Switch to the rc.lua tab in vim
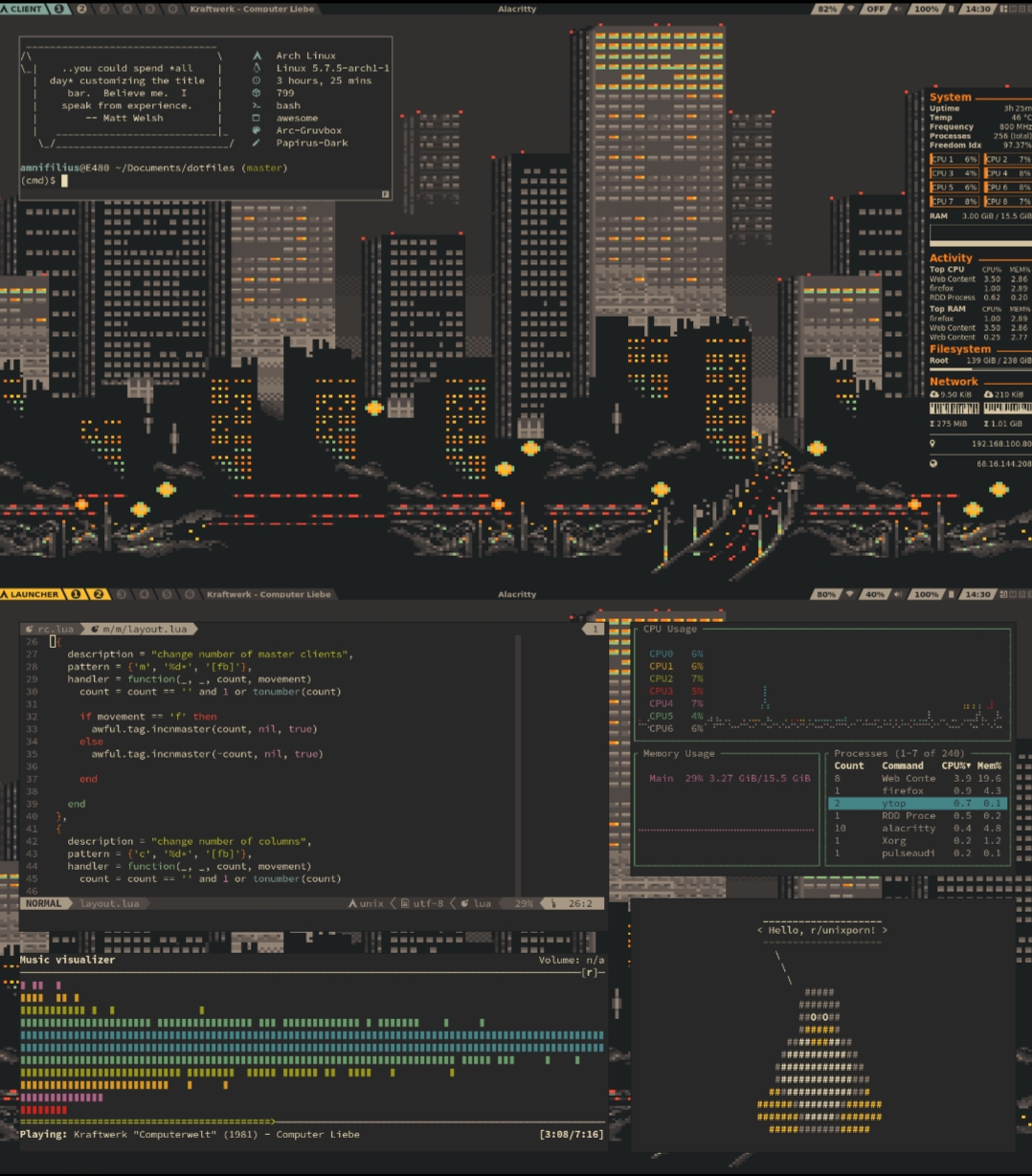 tap(50, 629)
